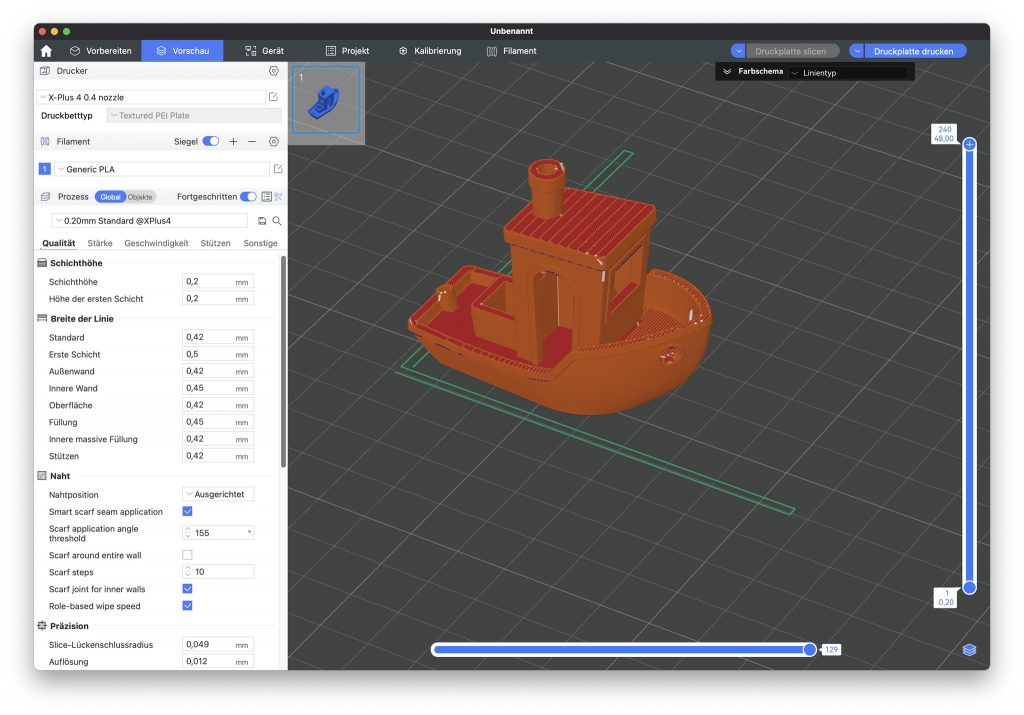
Task: Remove a filament with minus icon
Action: (252, 142)
